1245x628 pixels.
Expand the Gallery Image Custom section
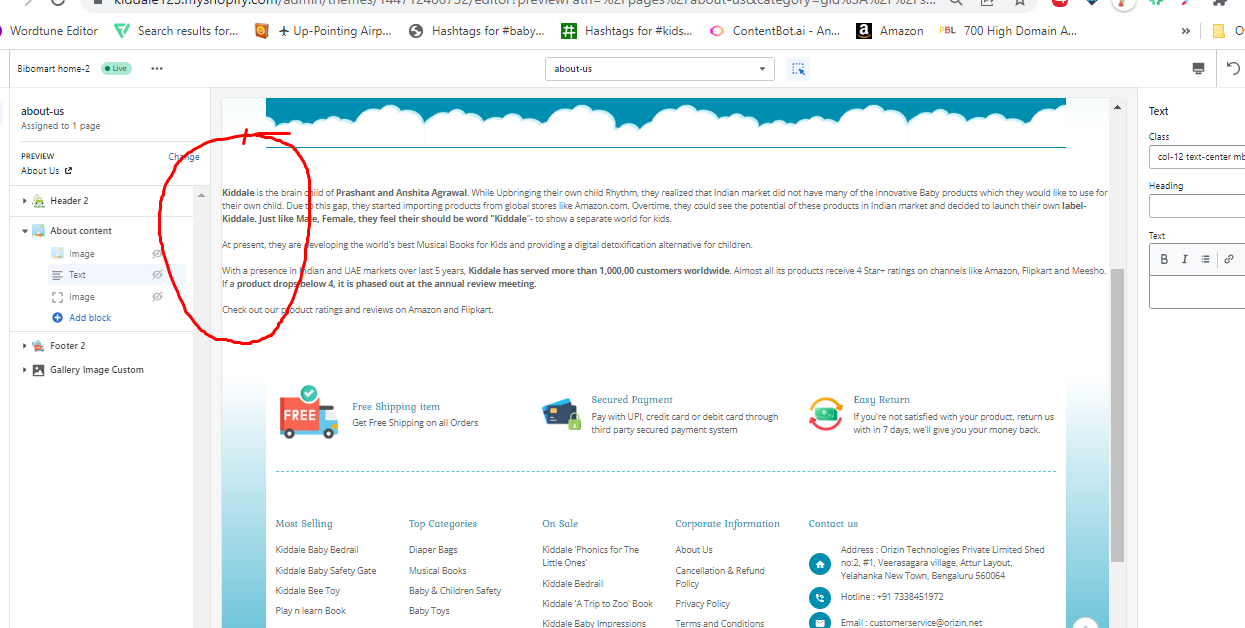pyautogui.click(x=25, y=370)
